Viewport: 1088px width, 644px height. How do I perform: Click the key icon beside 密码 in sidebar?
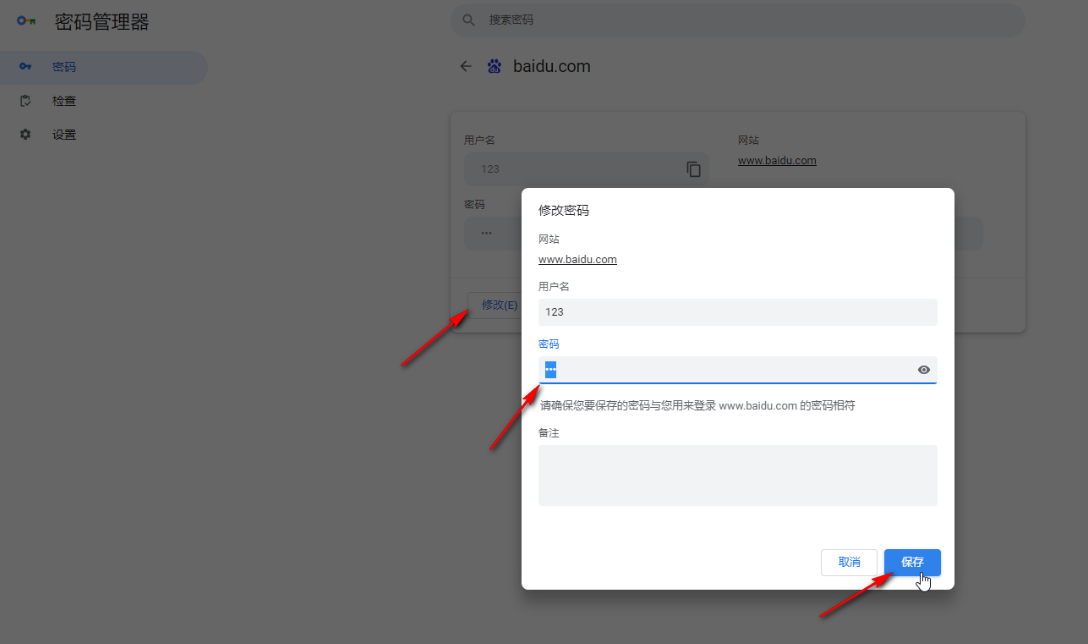point(25,67)
